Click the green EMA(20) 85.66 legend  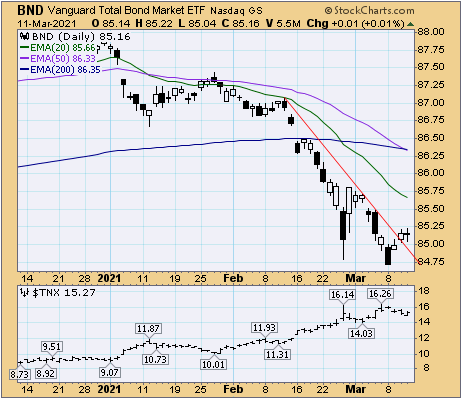58,48
